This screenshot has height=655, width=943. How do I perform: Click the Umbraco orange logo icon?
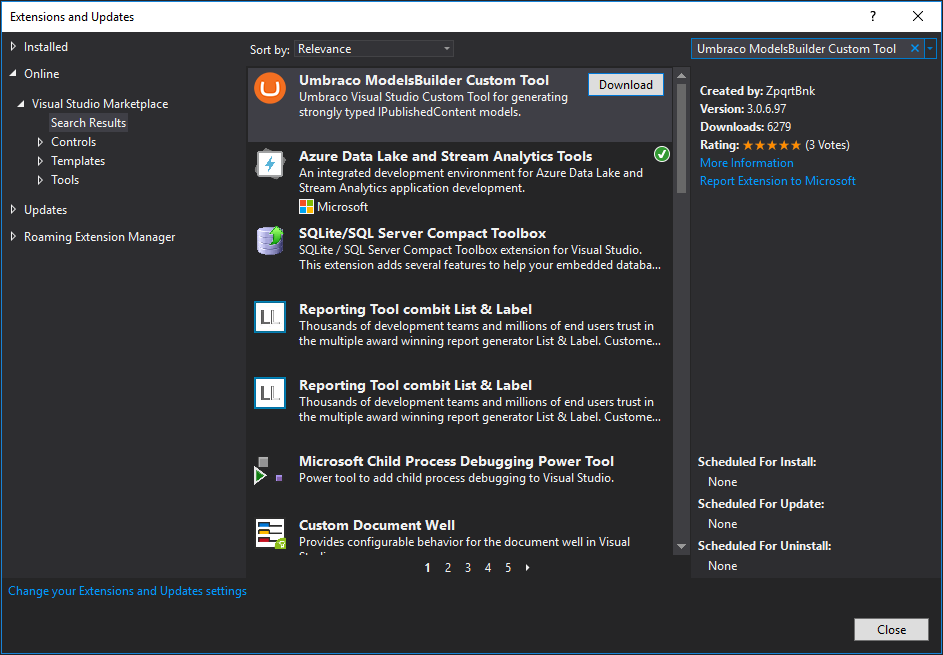[x=269, y=88]
